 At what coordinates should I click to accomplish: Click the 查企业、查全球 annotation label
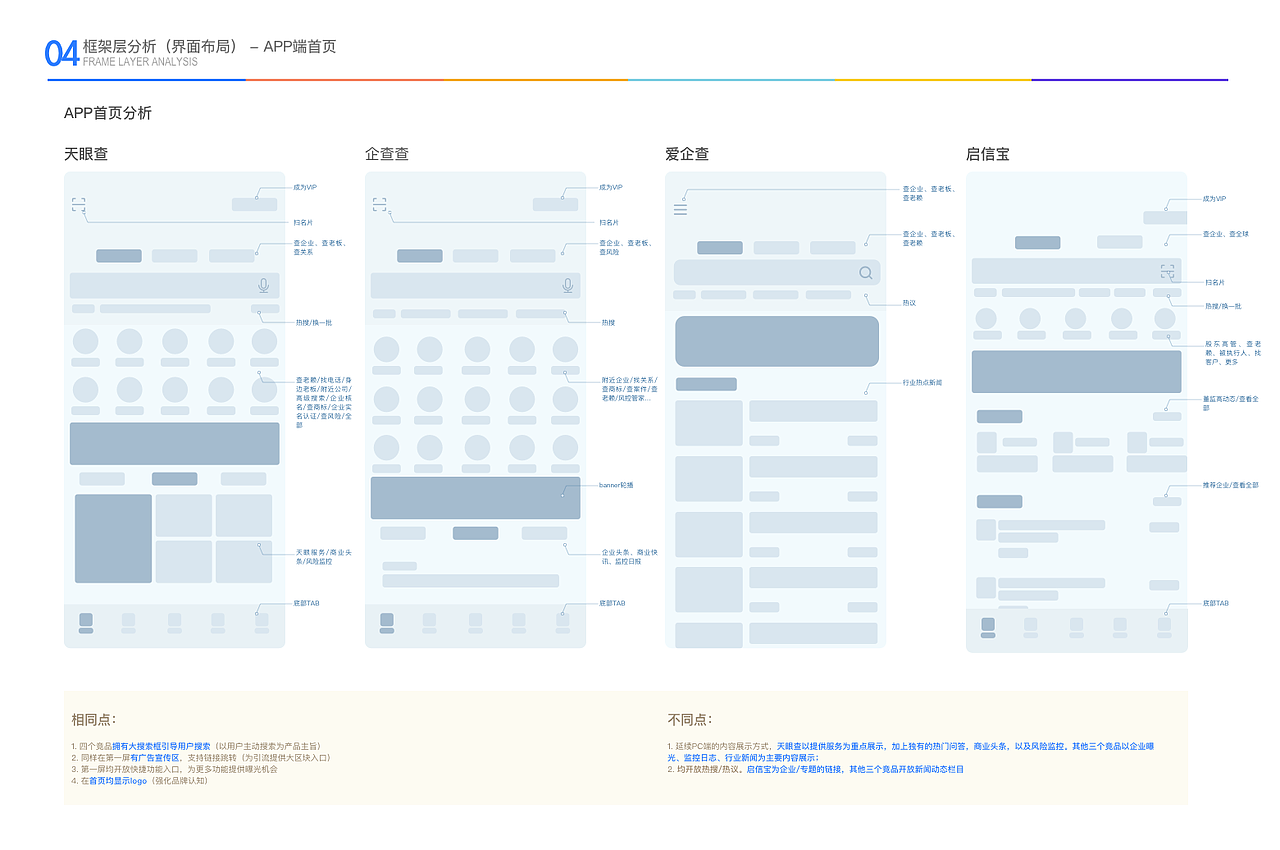point(1225,234)
